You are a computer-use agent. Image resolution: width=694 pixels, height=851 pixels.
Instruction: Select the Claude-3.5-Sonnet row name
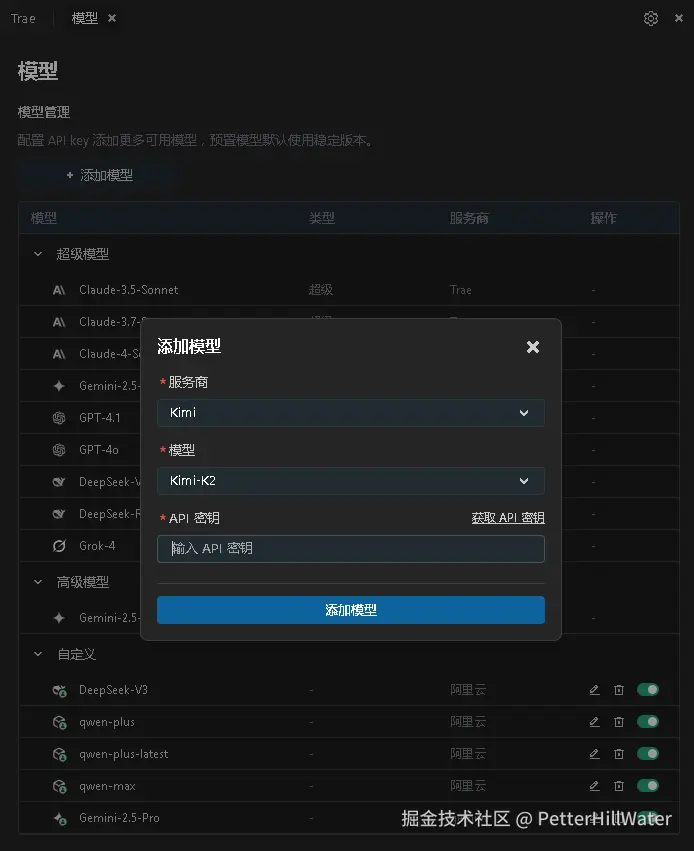(x=129, y=290)
